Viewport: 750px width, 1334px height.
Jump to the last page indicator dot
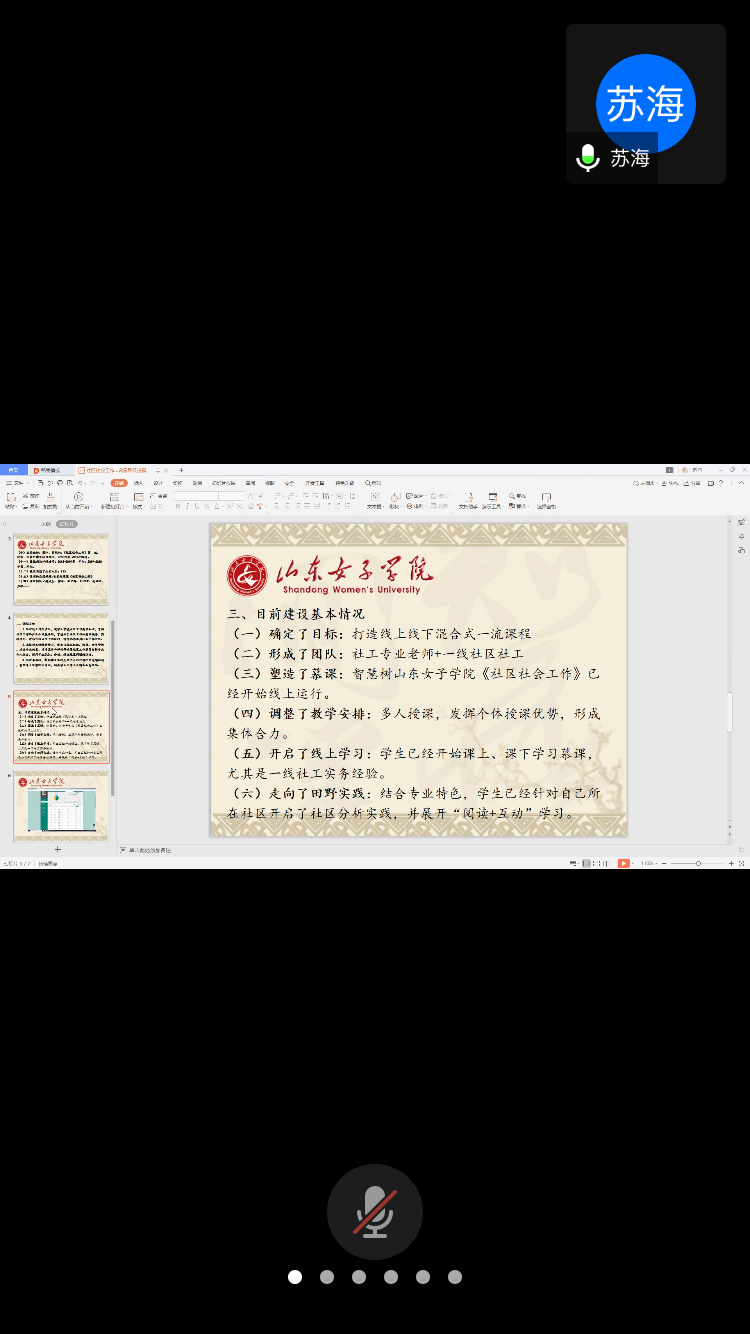(x=455, y=1277)
